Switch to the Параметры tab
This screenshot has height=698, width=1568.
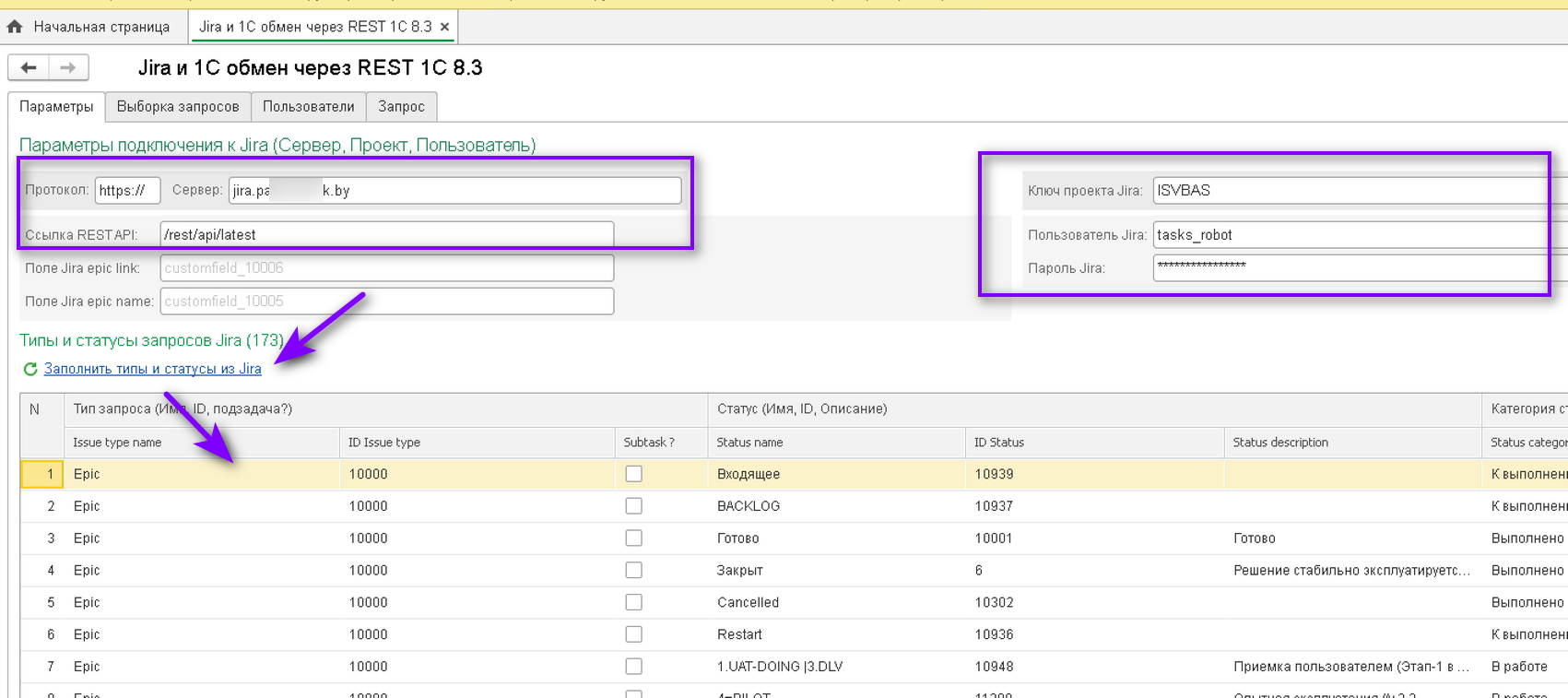(56, 106)
